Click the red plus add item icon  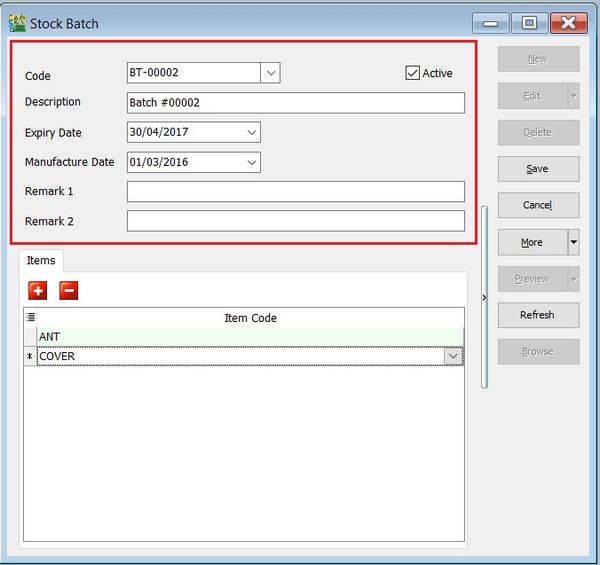[x=38, y=291]
